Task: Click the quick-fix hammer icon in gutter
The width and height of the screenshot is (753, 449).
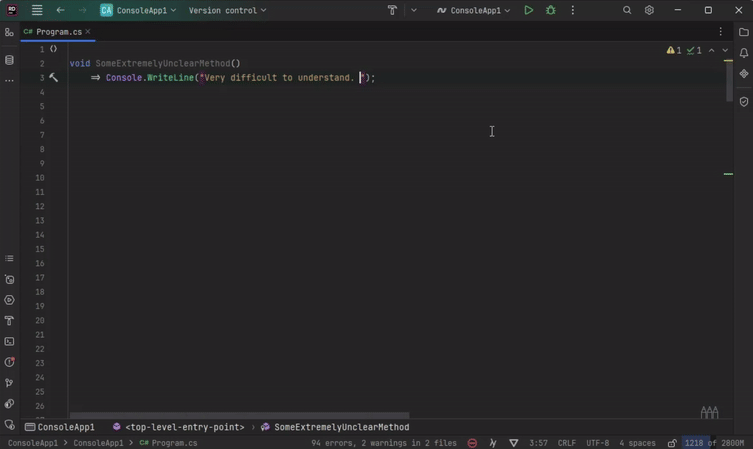Action: [54, 77]
